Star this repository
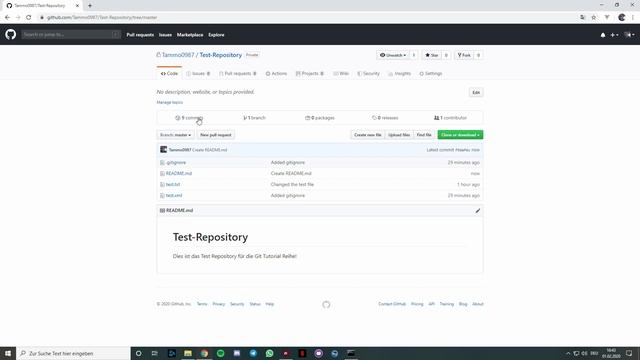The image size is (640, 360). [x=432, y=55]
